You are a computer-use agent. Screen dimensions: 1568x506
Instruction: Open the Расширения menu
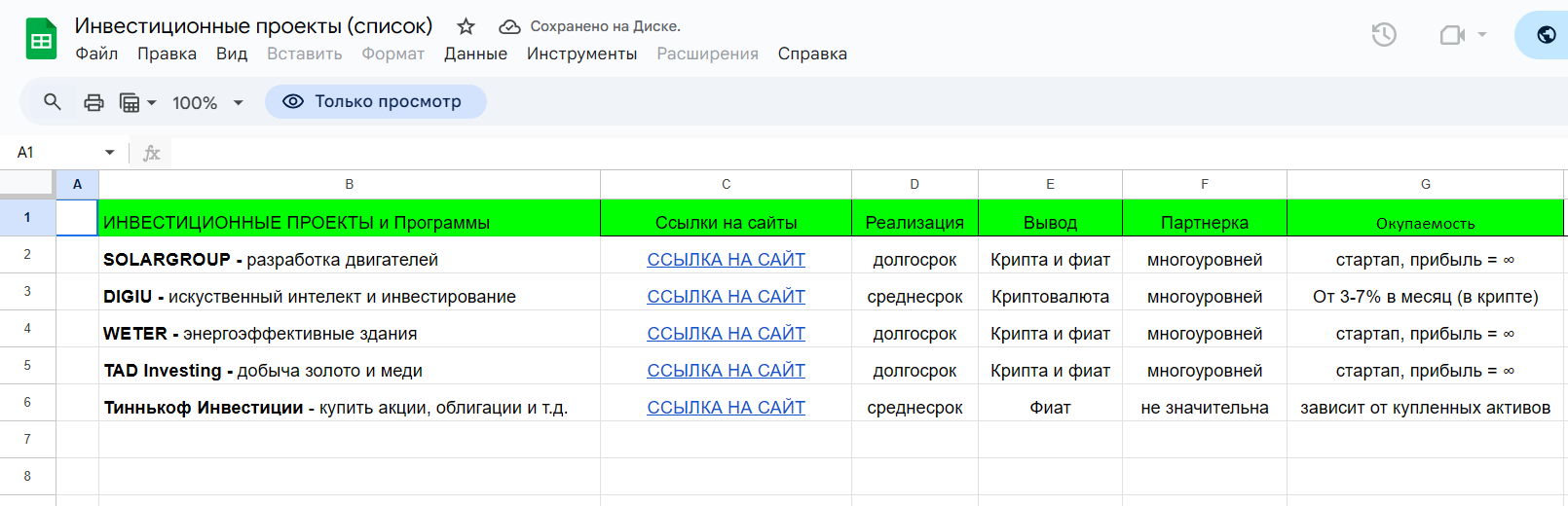(707, 54)
